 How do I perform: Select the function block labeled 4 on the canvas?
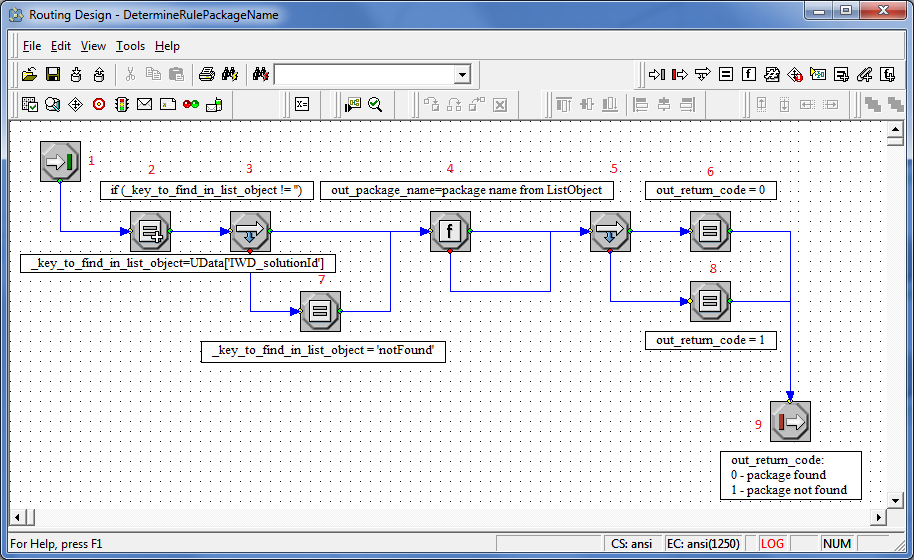tap(450, 231)
